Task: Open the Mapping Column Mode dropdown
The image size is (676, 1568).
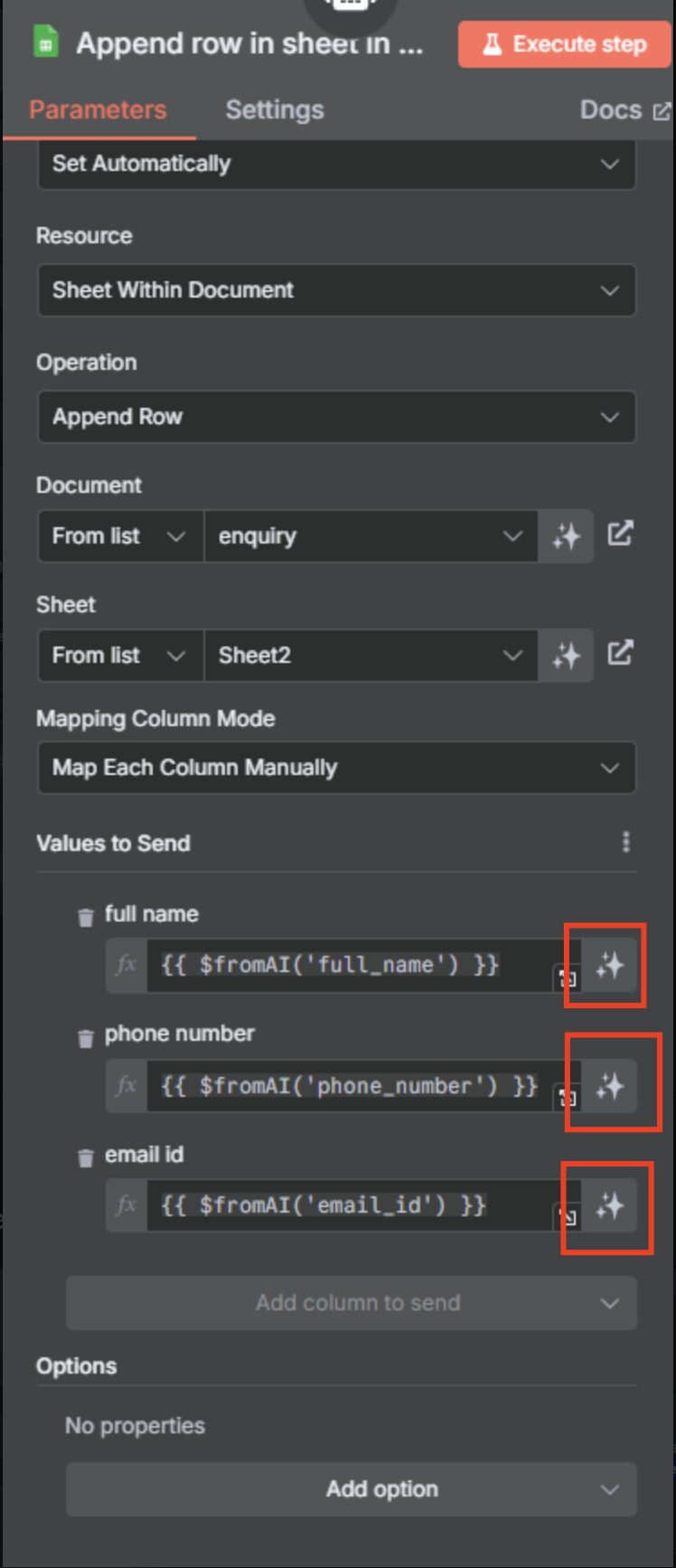Action: (336, 768)
